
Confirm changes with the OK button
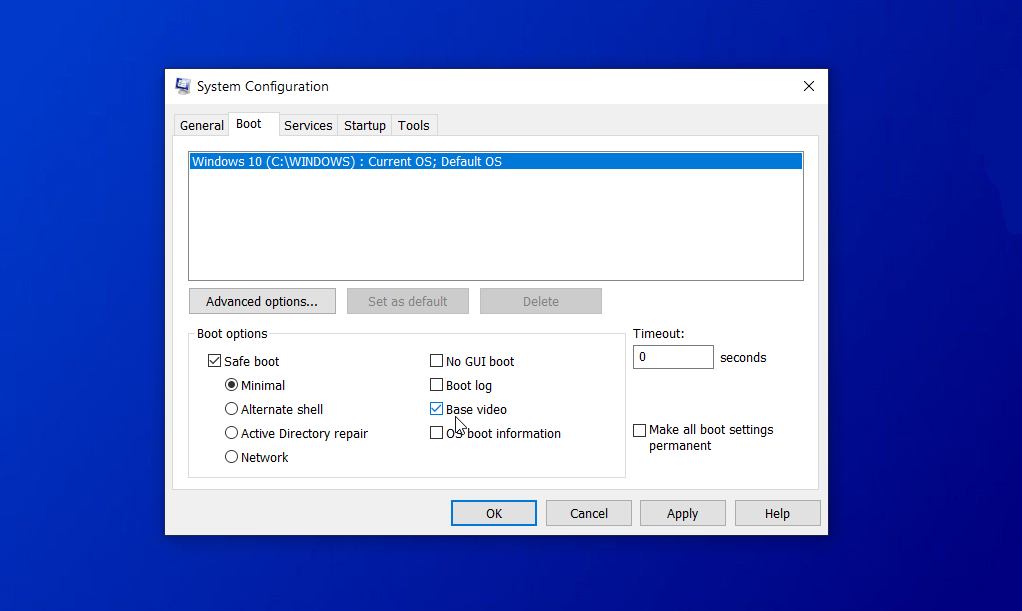[494, 513]
